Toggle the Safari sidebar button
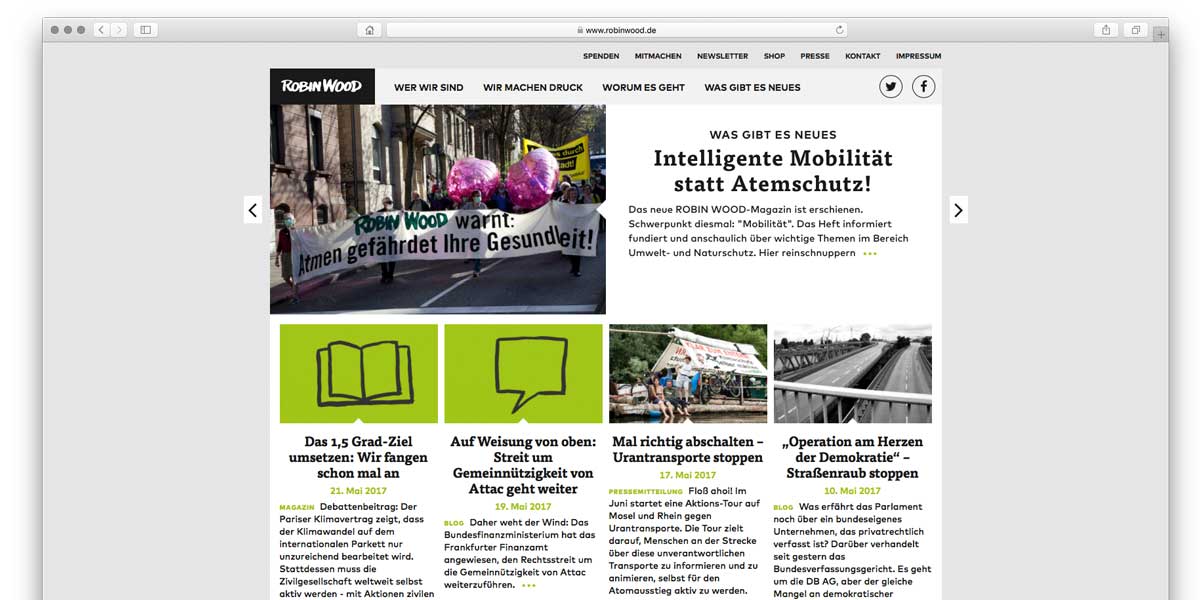1200x600 pixels. click(x=146, y=30)
